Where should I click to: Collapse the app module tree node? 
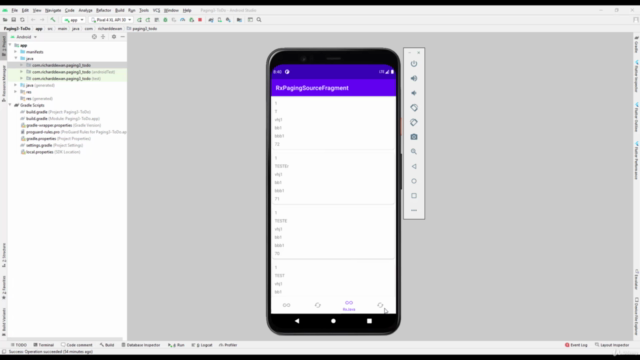[x=10, y=45]
